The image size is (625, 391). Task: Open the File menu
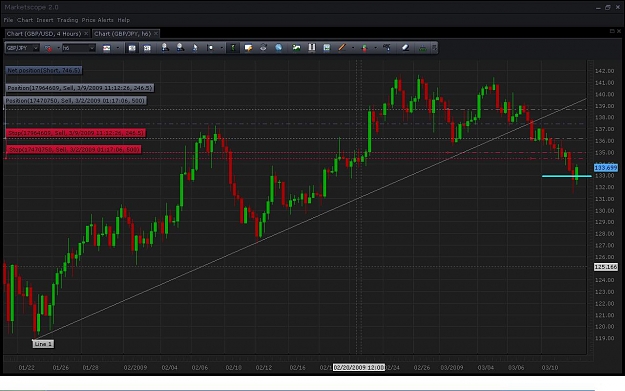8,20
